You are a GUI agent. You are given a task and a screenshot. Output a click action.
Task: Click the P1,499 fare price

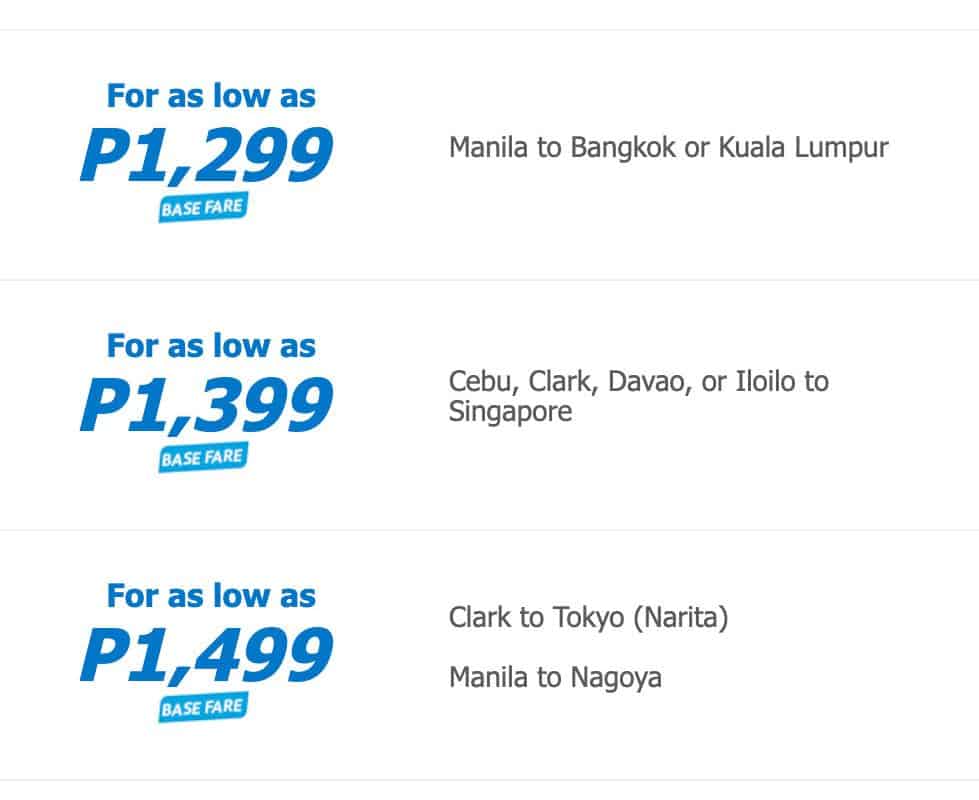pyautogui.click(x=205, y=657)
